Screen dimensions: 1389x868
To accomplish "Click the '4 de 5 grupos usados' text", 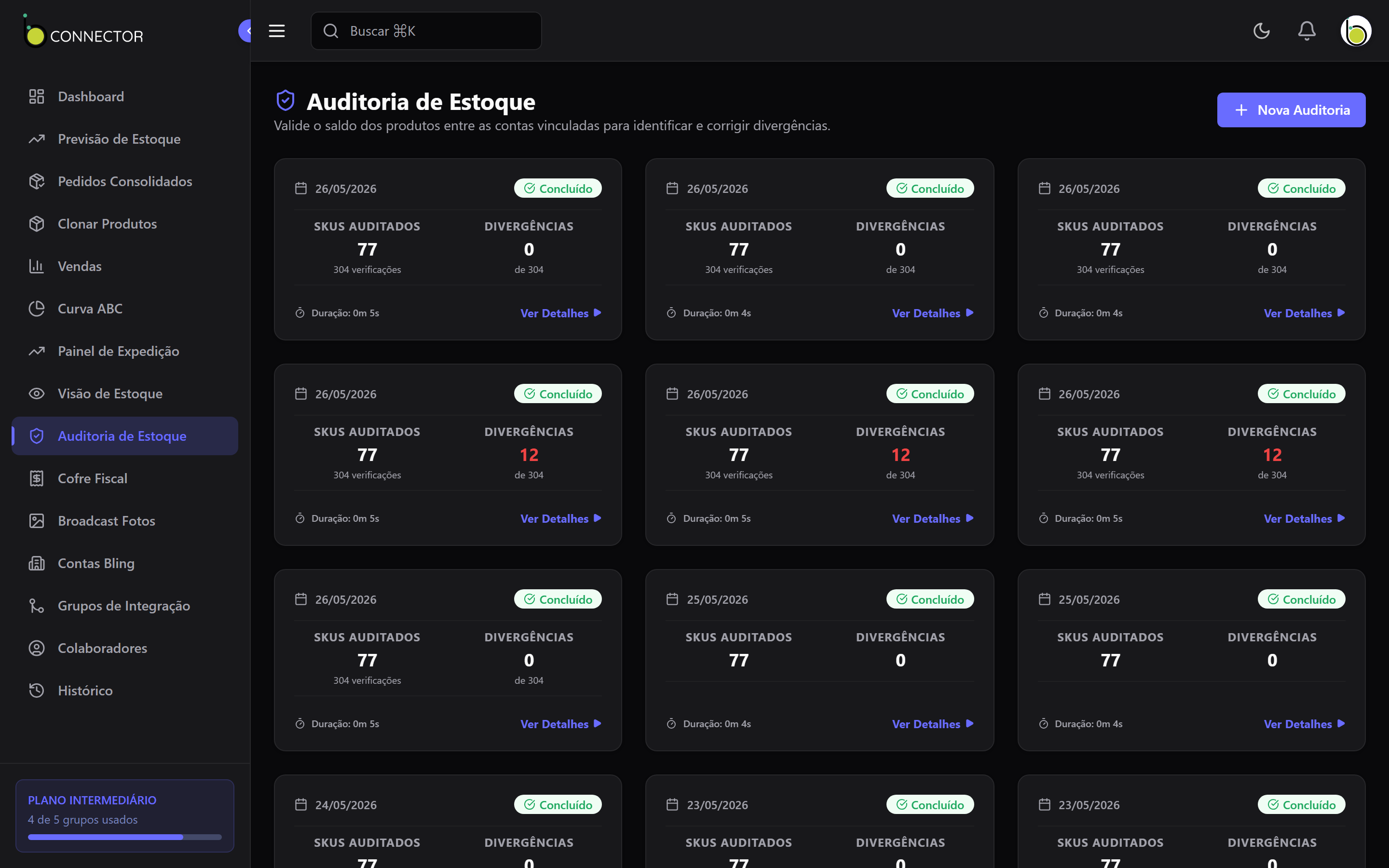I will point(82,820).
